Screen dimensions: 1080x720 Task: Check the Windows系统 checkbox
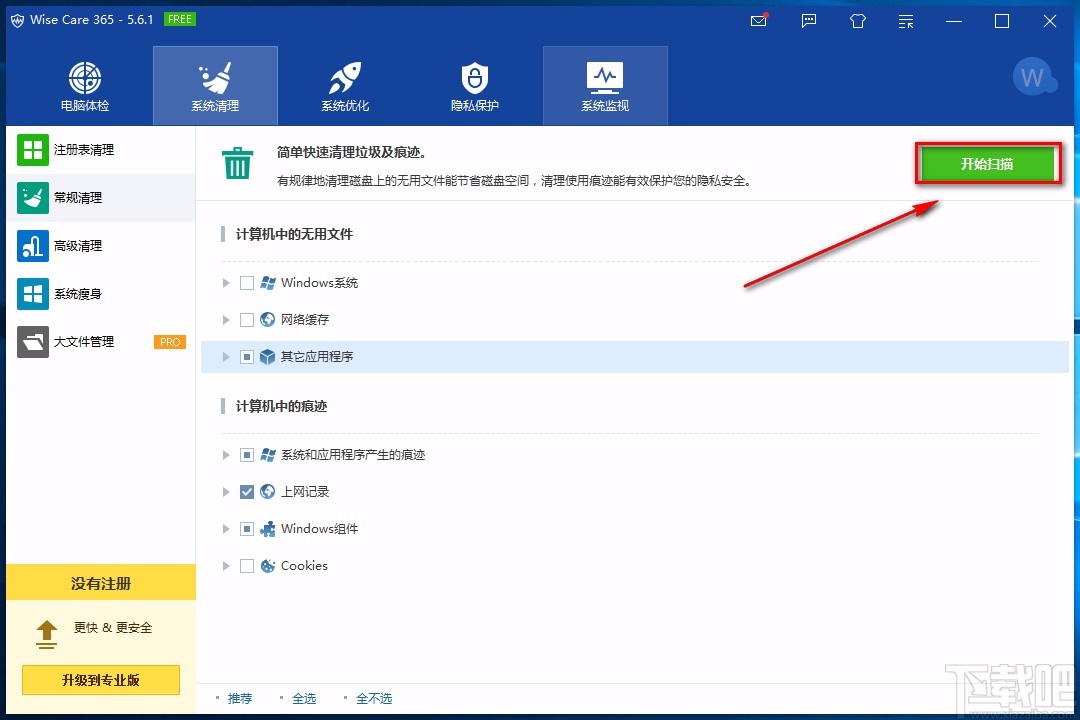[247, 283]
